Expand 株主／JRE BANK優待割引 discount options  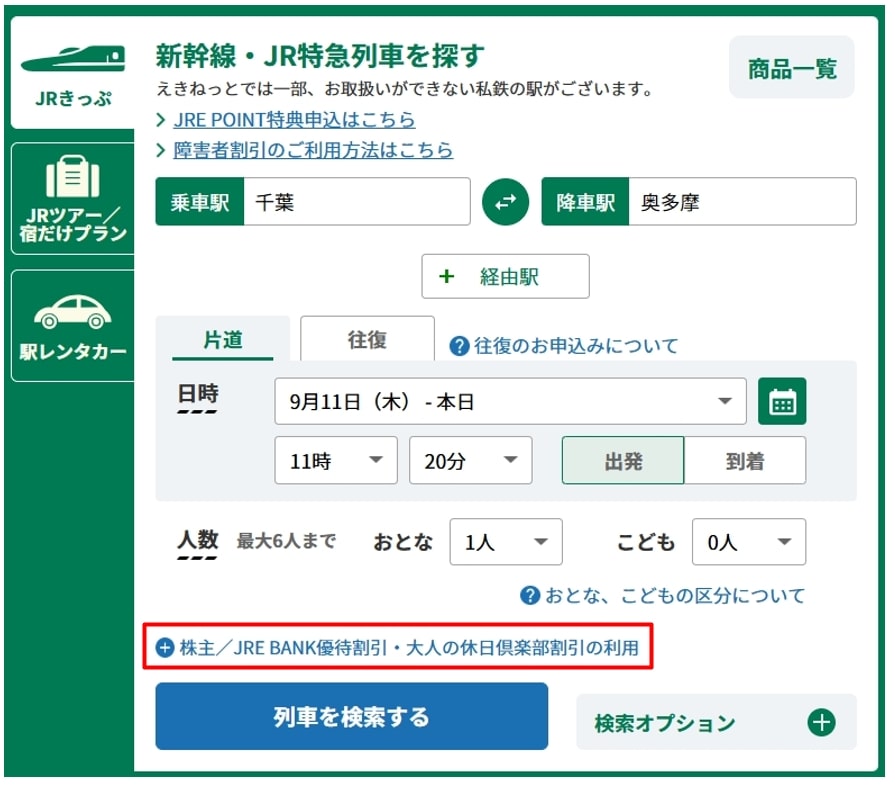(x=398, y=648)
